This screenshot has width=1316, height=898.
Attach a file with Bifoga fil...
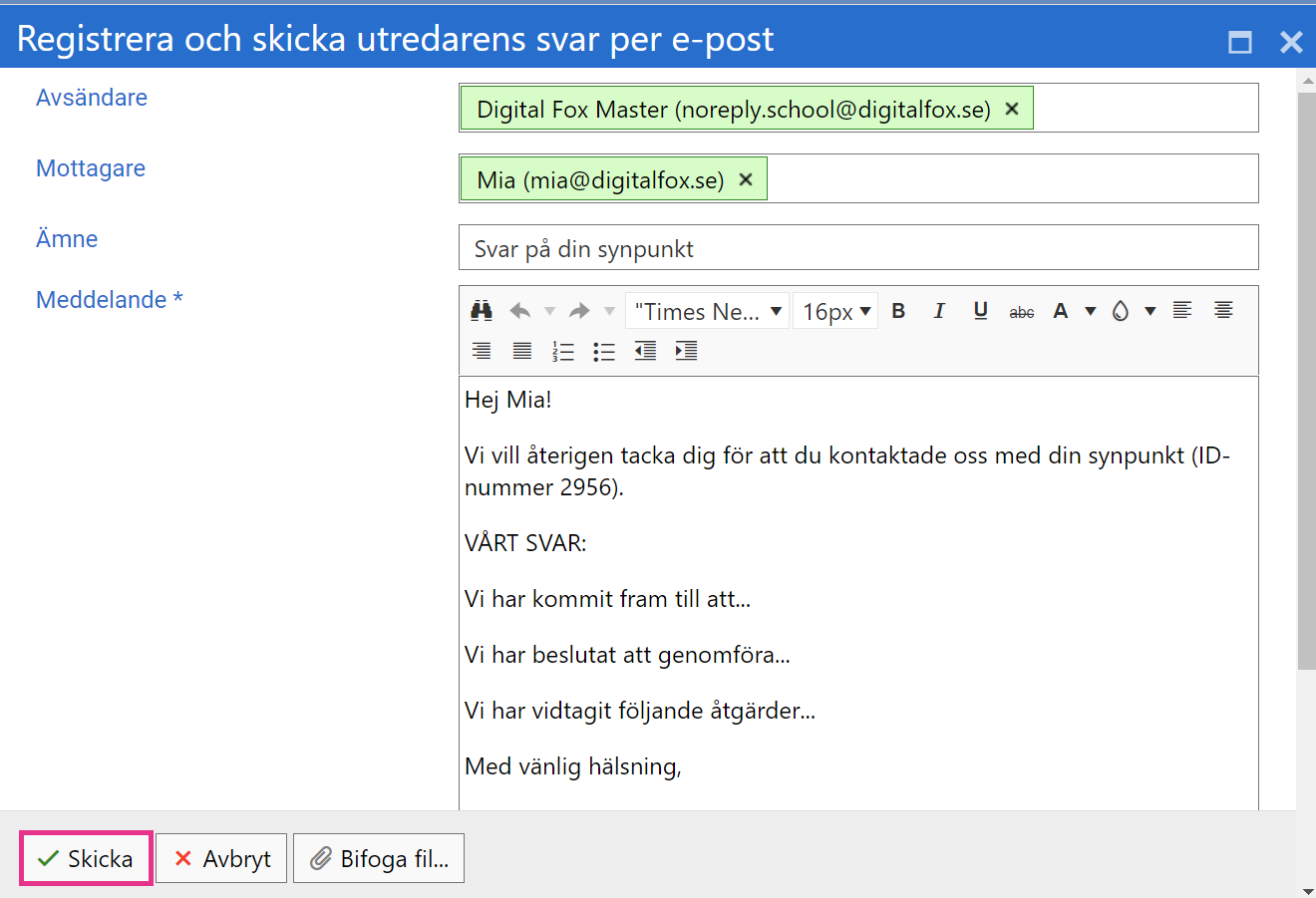379,858
